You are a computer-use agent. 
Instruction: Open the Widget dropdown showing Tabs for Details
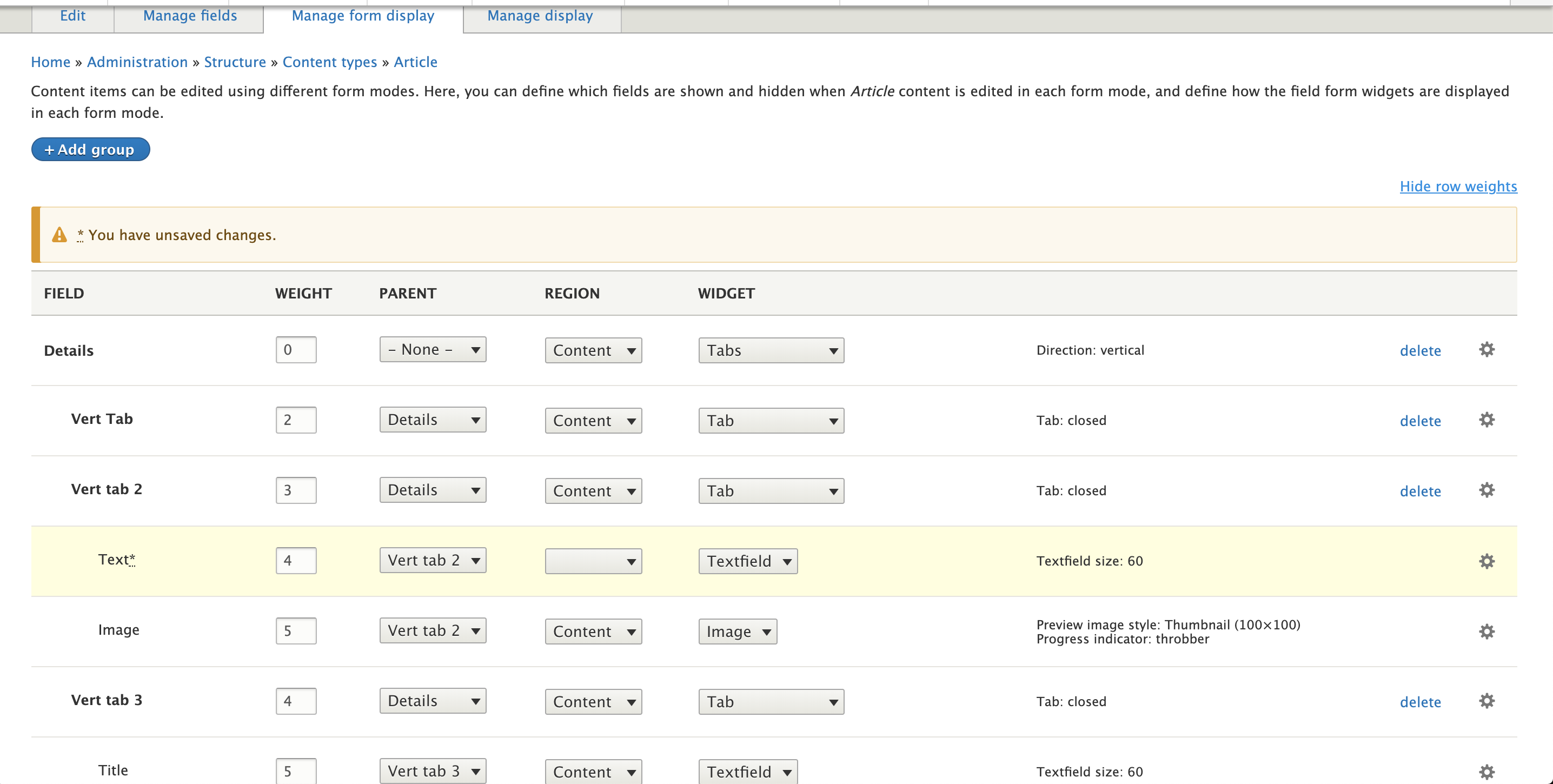(771, 349)
